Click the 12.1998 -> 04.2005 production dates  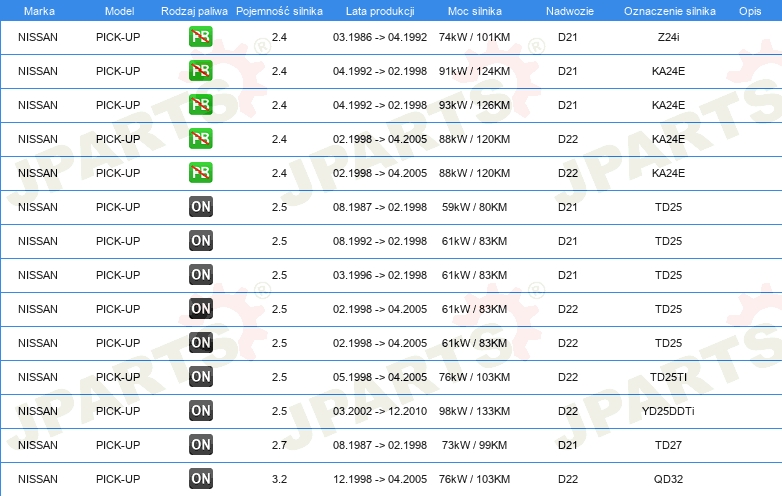point(380,479)
